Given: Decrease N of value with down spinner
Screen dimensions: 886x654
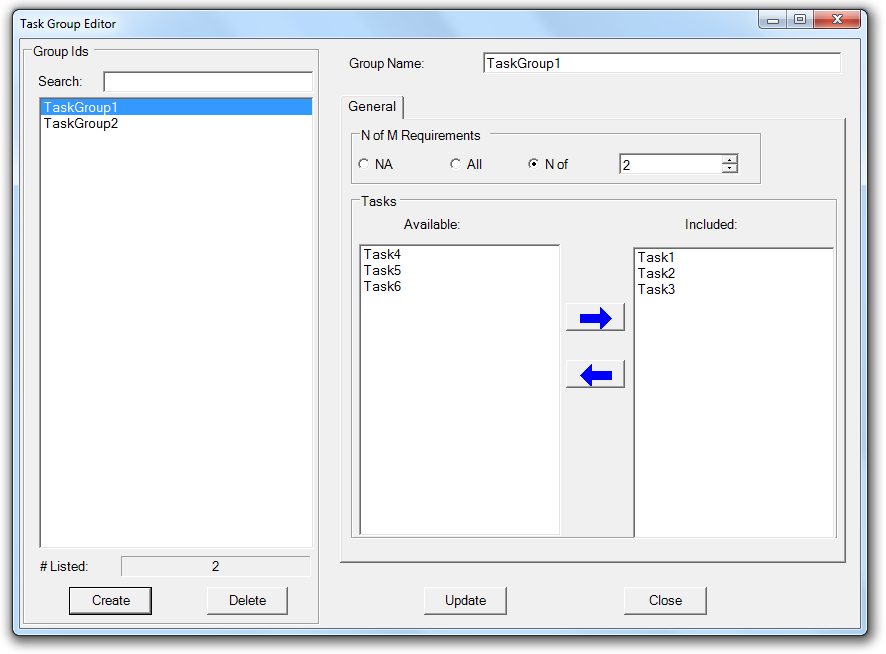Looking at the screenshot, I should [730, 169].
